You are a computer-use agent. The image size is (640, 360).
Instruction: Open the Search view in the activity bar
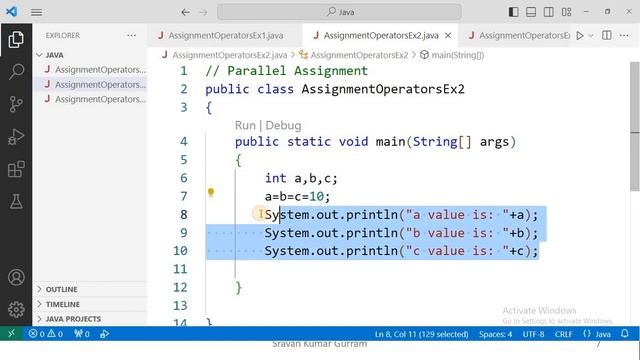(x=16, y=71)
